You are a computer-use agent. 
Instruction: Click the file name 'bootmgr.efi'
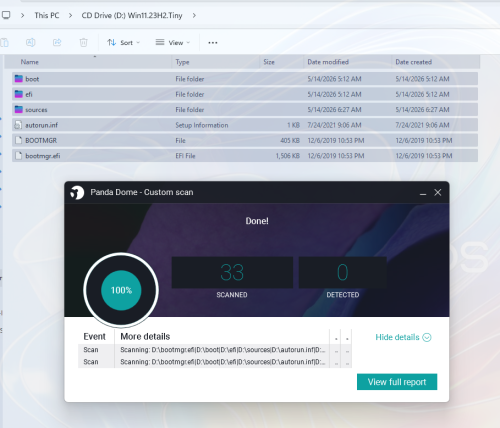(x=43, y=156)
